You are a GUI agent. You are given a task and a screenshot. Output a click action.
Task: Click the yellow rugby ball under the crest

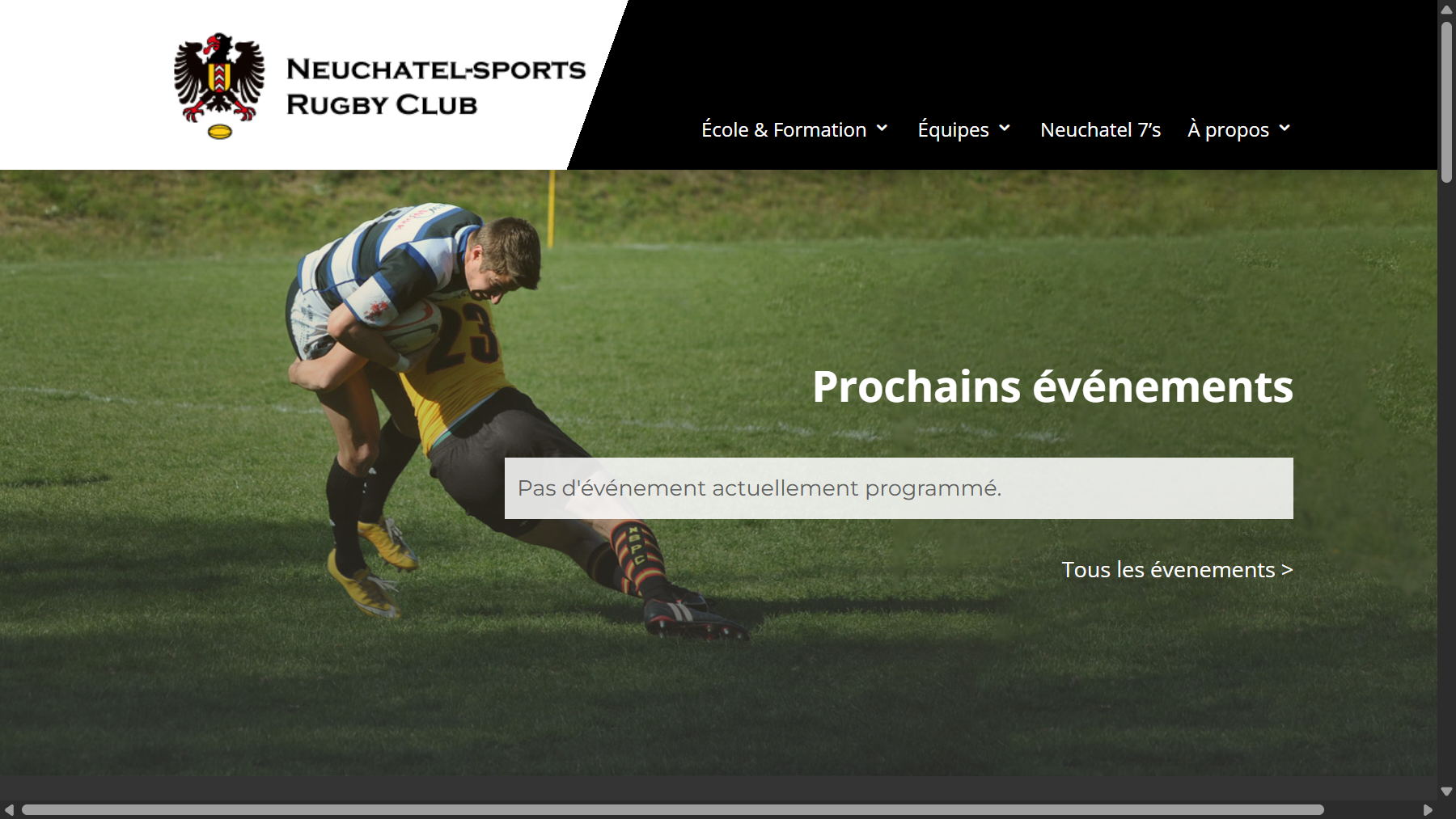pos(220,132)
